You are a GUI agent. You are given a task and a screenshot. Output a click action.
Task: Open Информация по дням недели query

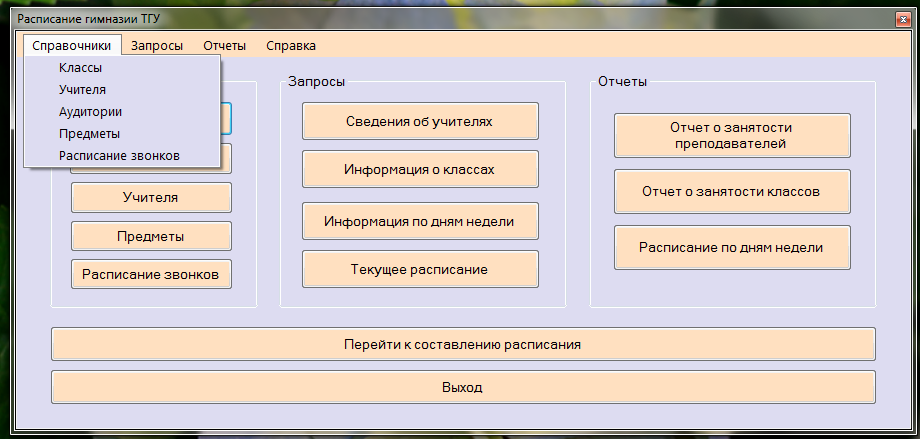420,221
